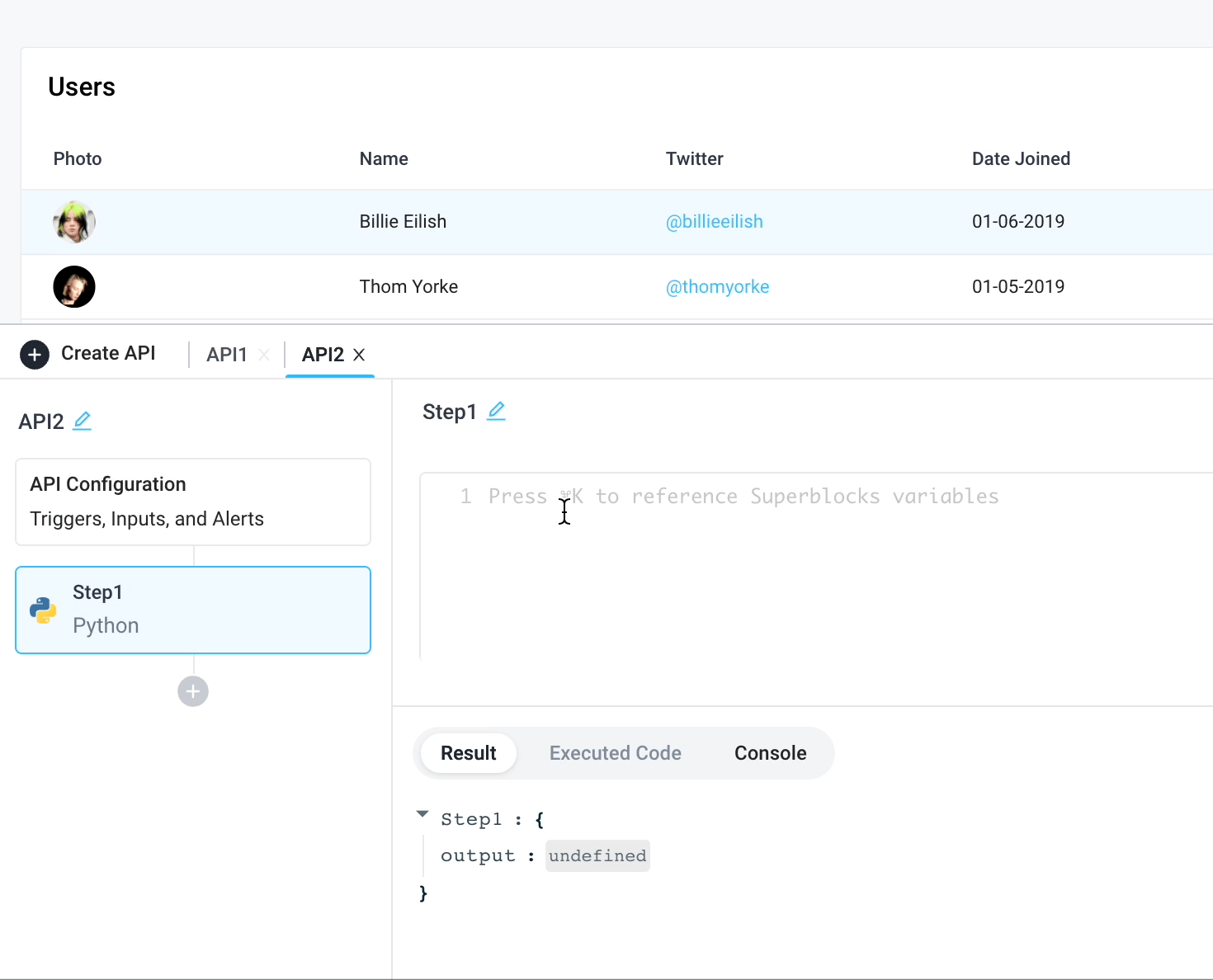Rename Step1 using the pencil icon
Screen dimensions: 1213x980
tap(496, 411)
